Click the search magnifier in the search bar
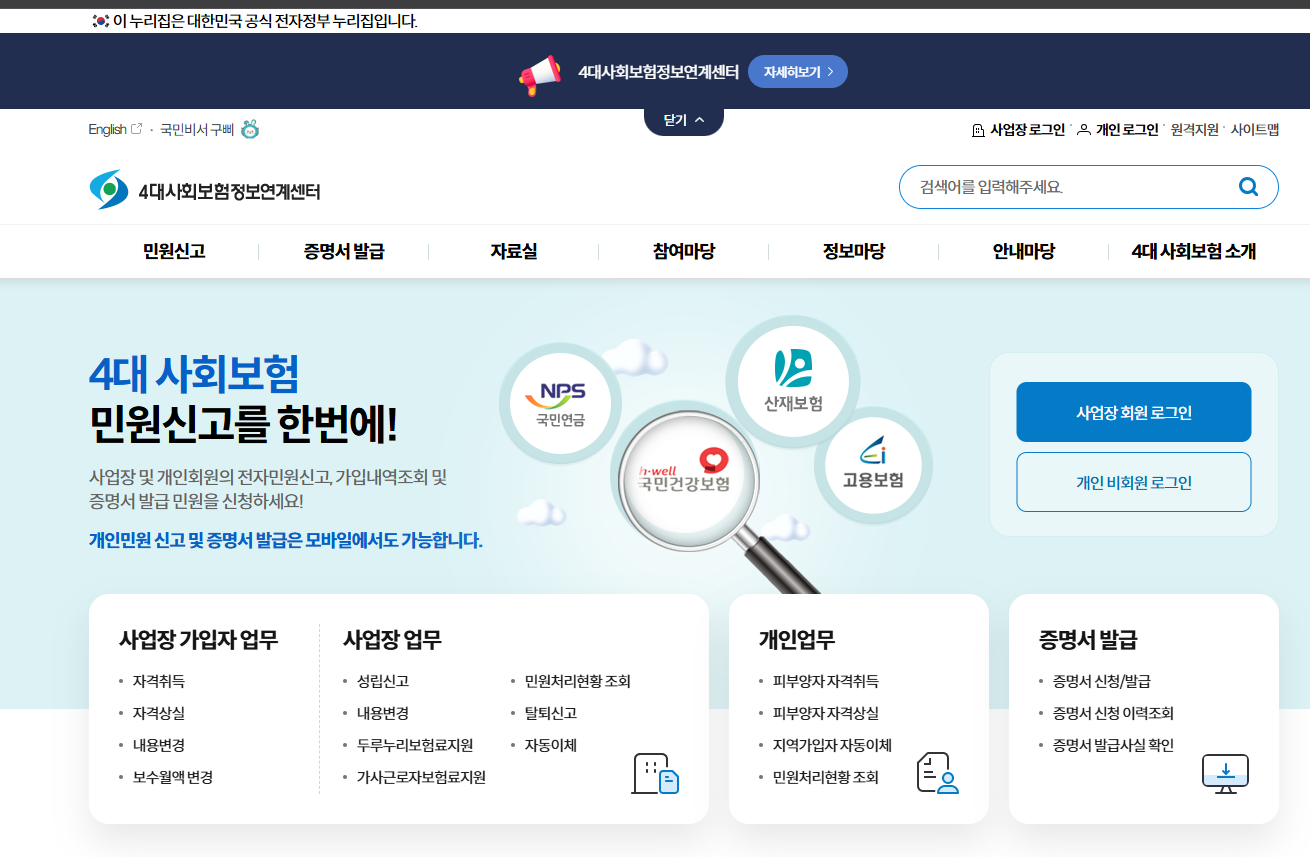 pos(1247,187)
